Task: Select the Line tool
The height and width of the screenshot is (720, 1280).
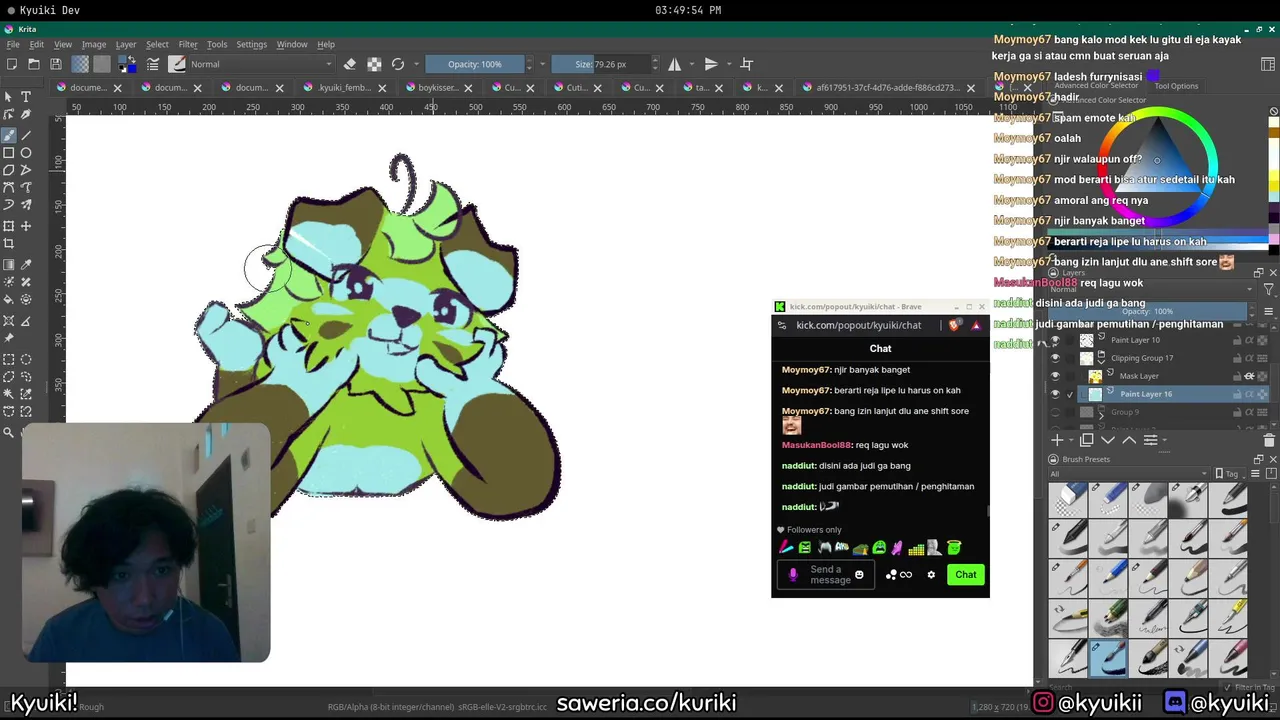Action: (26, 134)
